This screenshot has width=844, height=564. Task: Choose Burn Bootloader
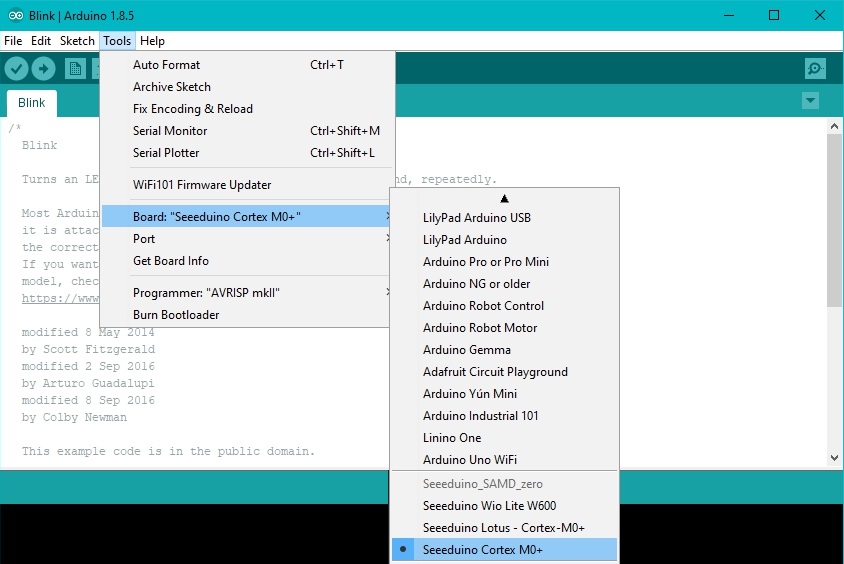176,315
